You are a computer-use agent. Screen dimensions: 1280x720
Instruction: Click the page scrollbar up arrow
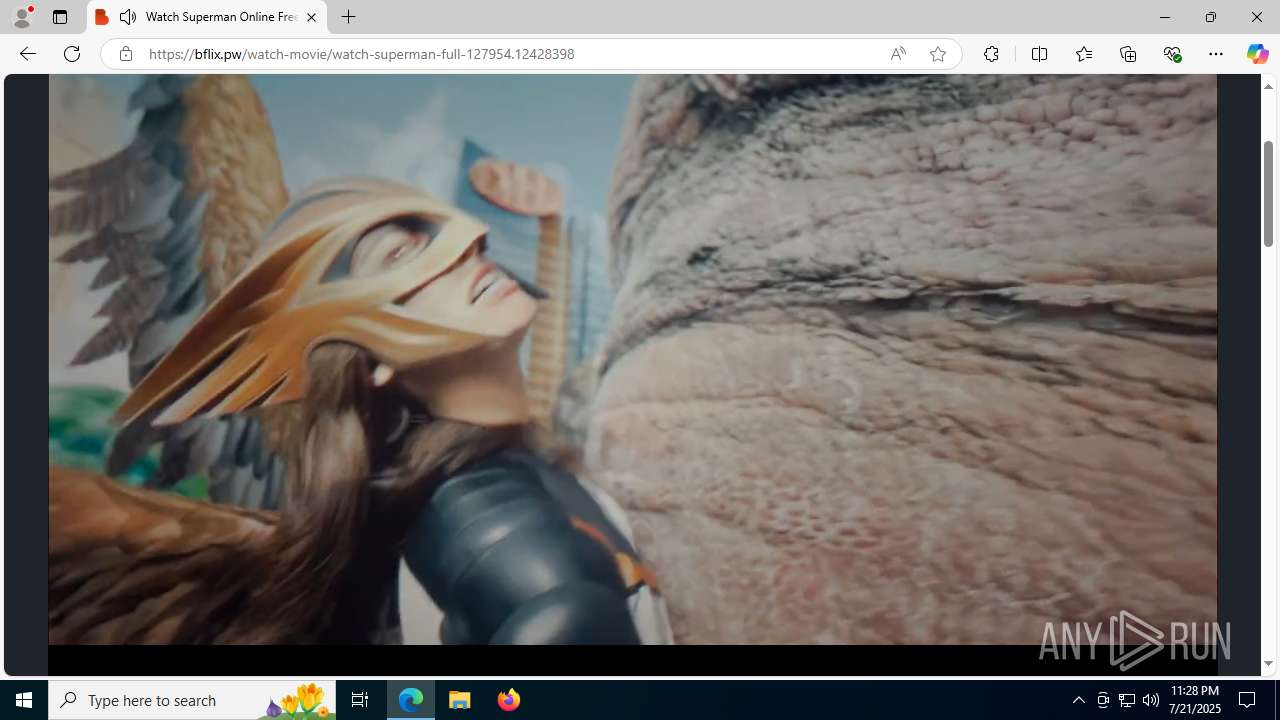[x=1268, y=86]
